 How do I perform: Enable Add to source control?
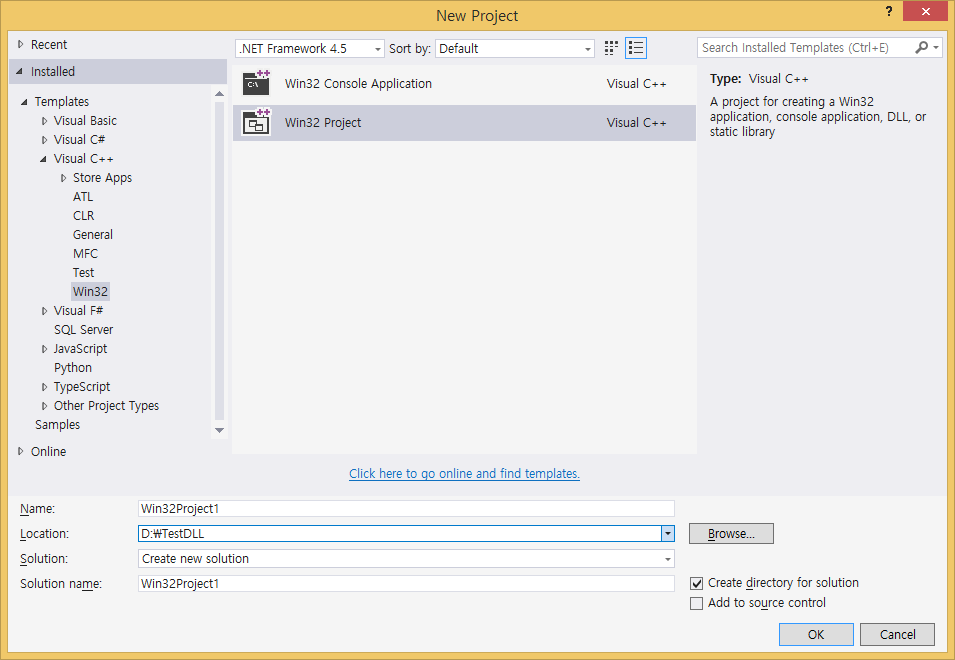click(697, 603)
